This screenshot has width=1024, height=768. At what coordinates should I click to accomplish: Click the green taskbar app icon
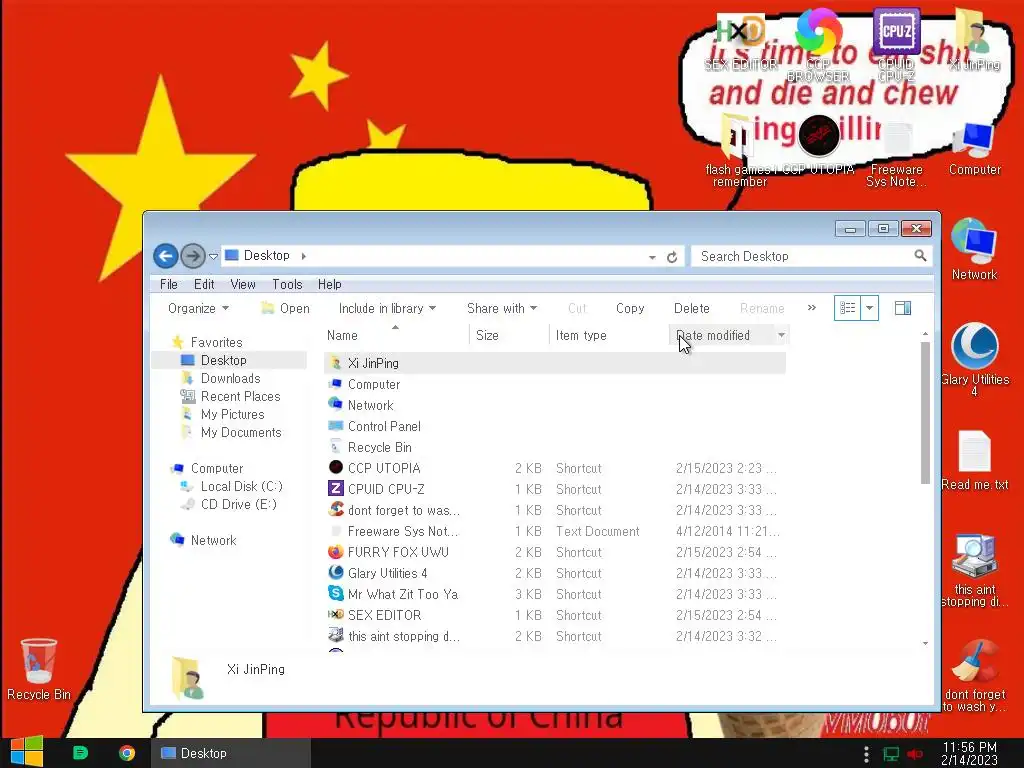(x=80, y=753)
